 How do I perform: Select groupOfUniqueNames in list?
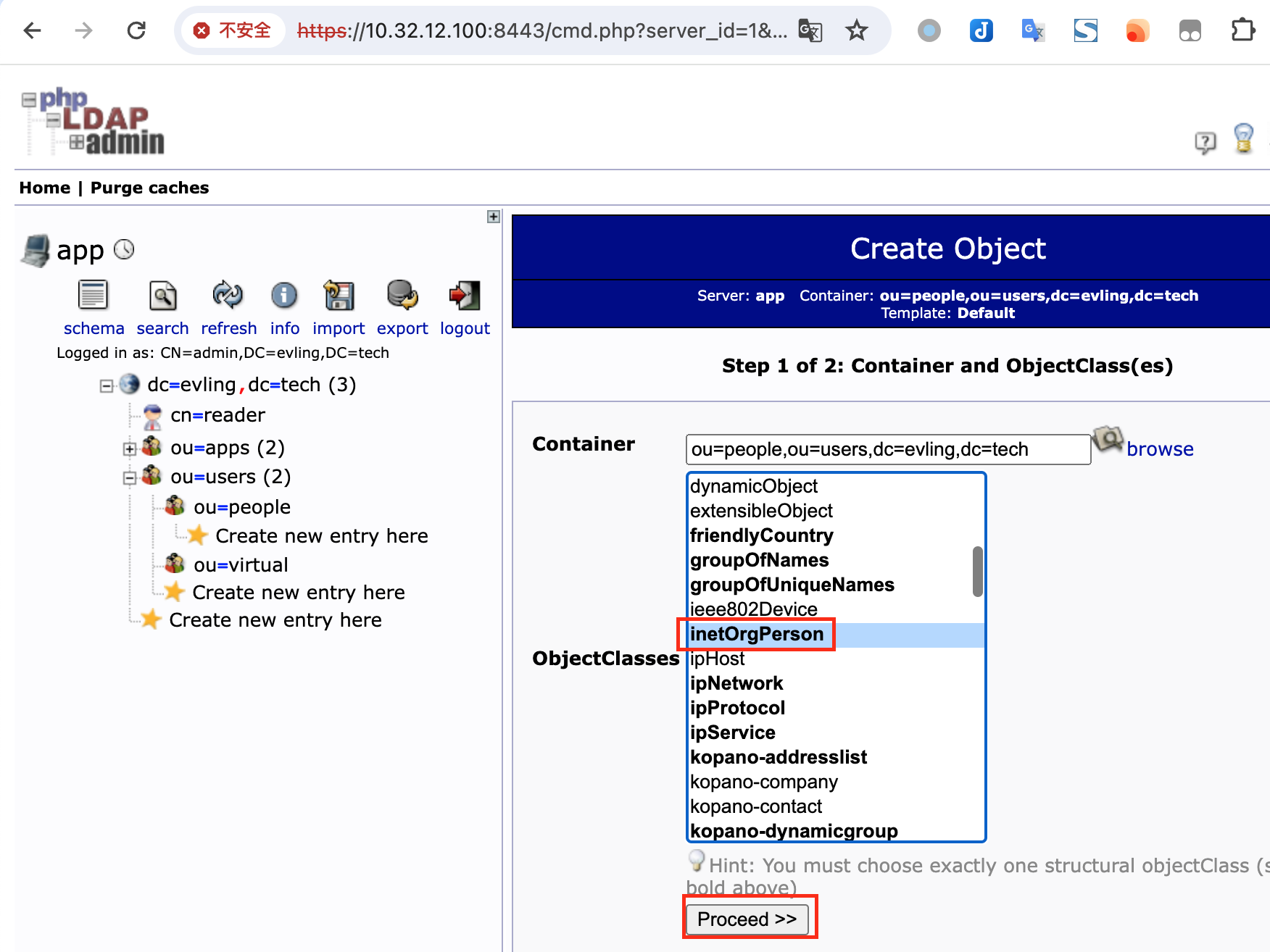(x=836, y=585)
